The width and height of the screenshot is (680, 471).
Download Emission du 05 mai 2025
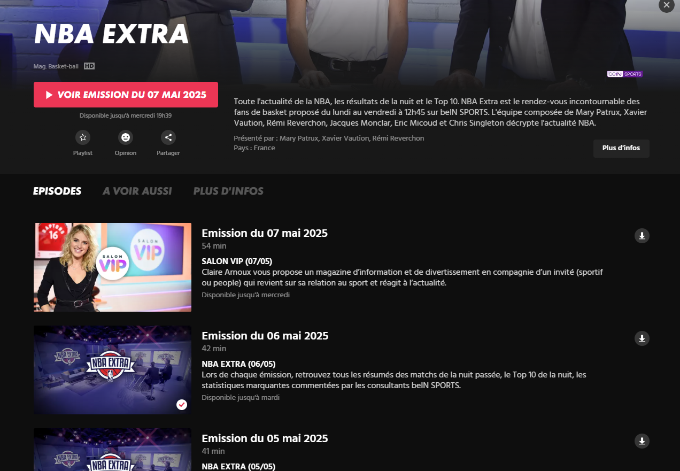point(642,441)
